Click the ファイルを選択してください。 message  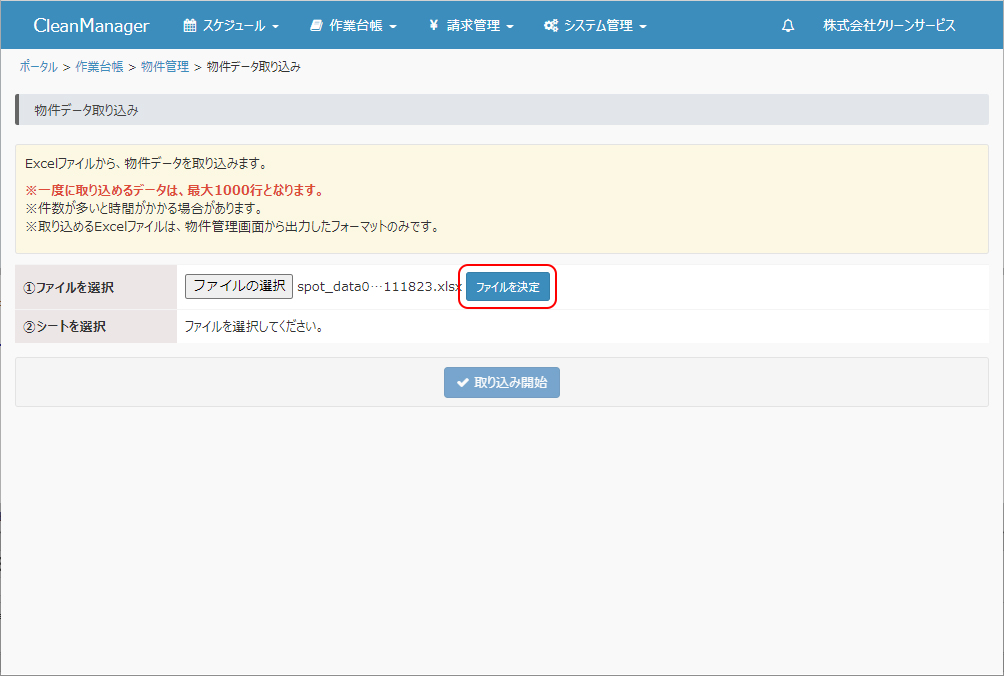point(254,326)
